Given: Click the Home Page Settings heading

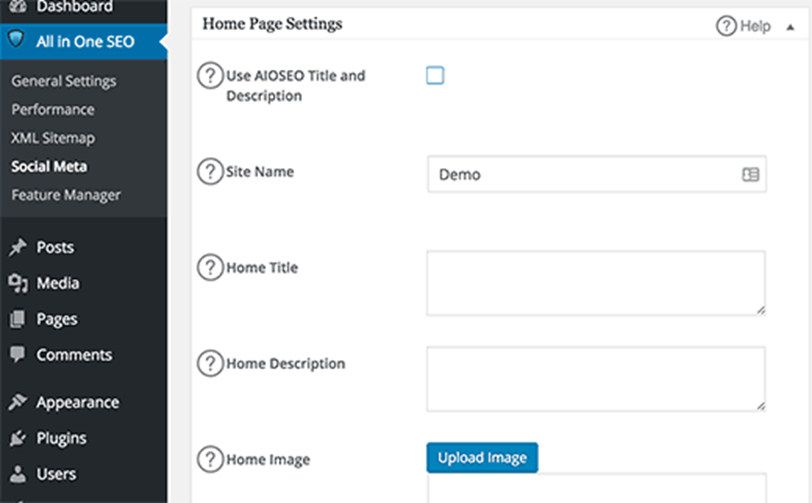Looking at the screenshot, I should pyautogui.click(x=272, y=24).
